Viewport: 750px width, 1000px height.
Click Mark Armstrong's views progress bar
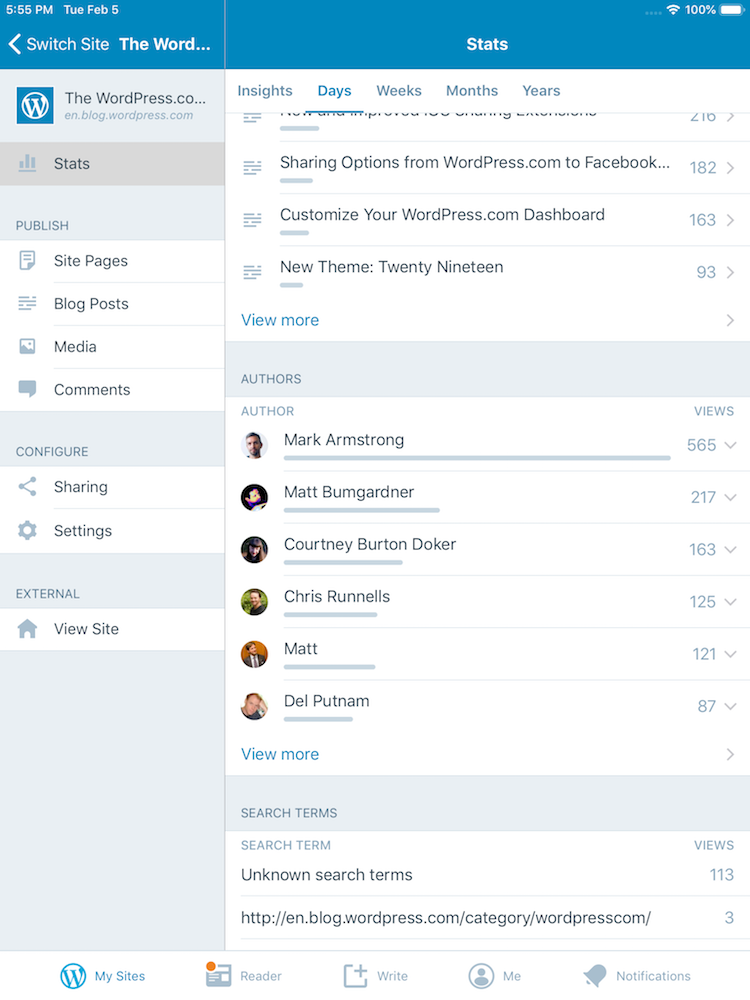coord(477,458)
